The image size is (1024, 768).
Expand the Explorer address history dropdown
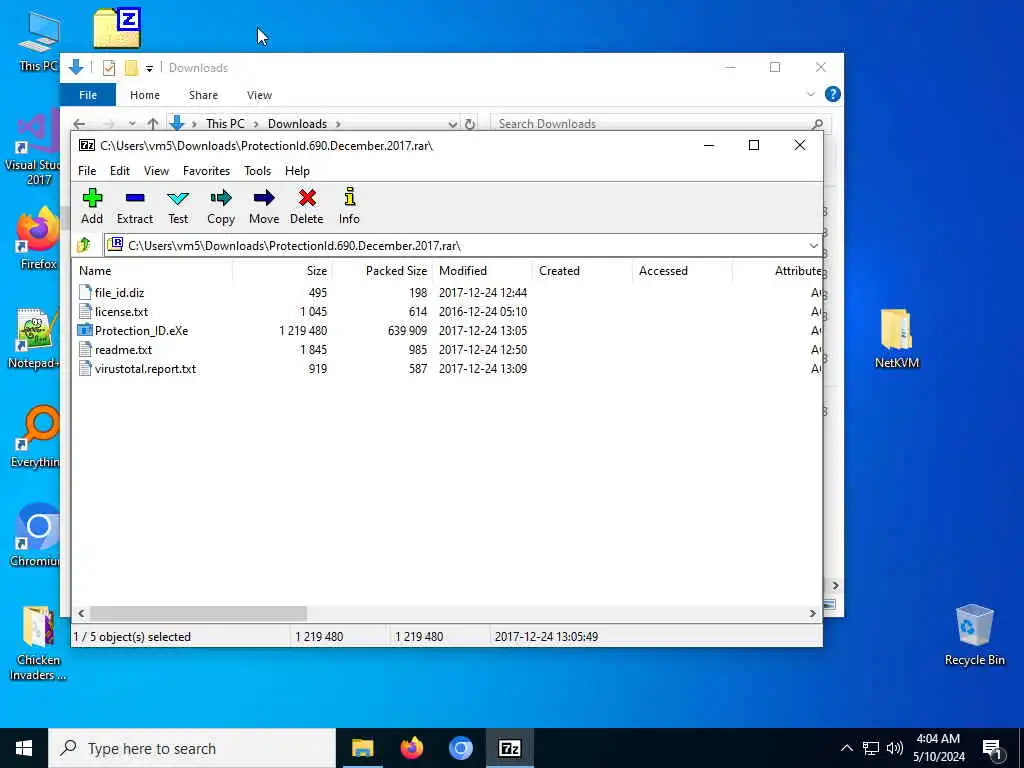(453, 123)
